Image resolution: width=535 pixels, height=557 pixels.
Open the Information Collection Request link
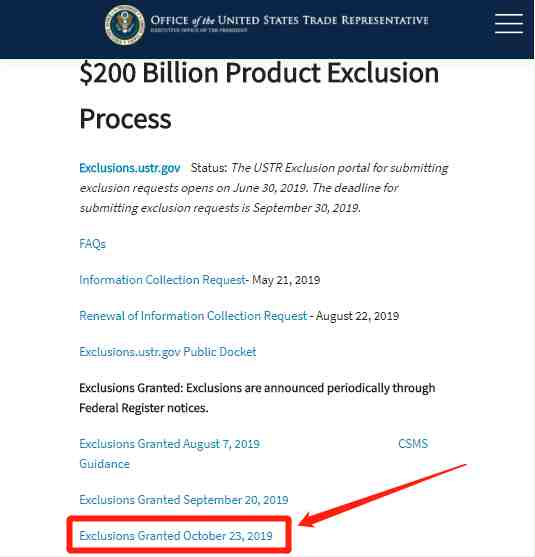pyautogui.click(x=162, y=280)
